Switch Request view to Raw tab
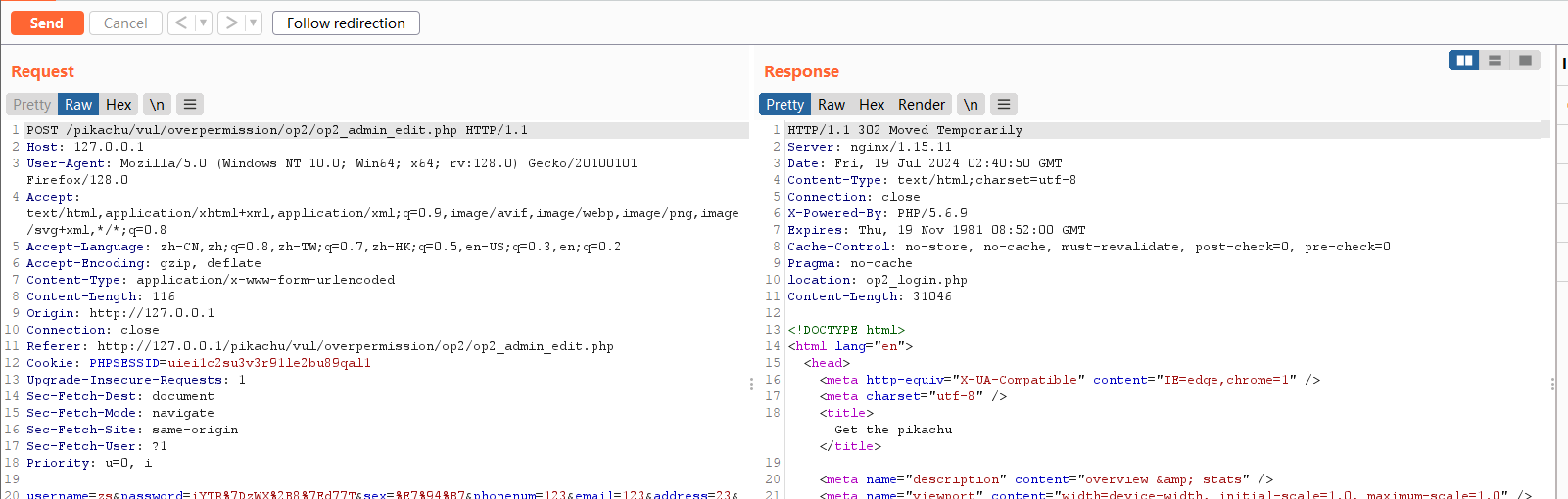Screen dimensions: 1568x499 pos(78,104)
